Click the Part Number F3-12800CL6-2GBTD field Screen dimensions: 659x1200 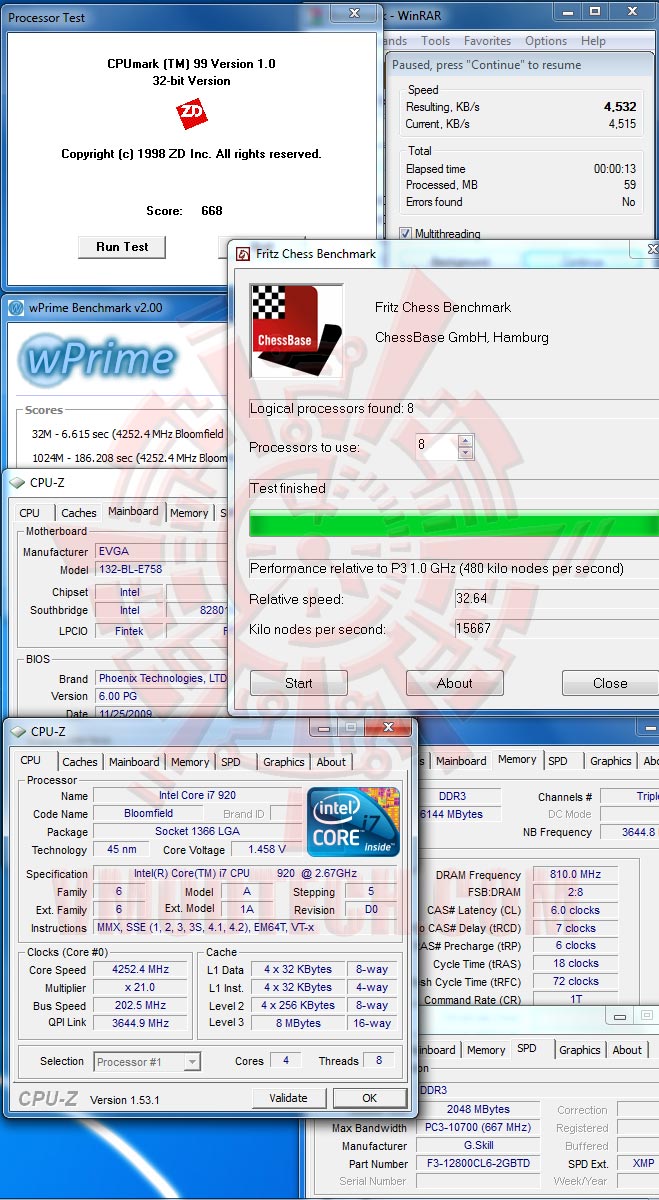coord(477,1164)
